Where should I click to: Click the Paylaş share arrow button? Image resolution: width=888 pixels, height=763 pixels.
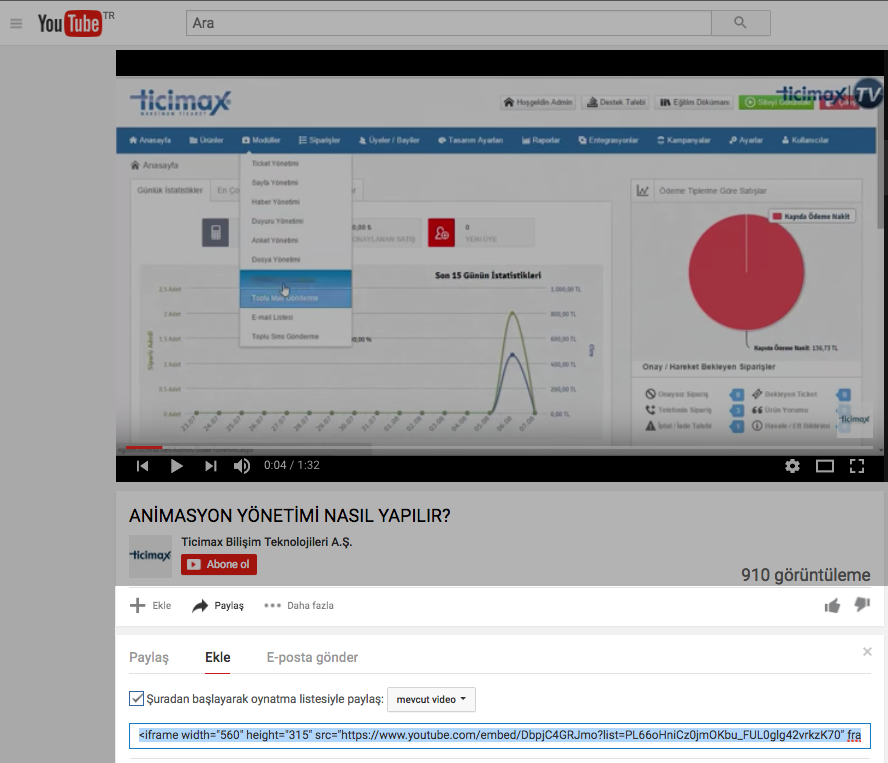(x=218, y=606)
